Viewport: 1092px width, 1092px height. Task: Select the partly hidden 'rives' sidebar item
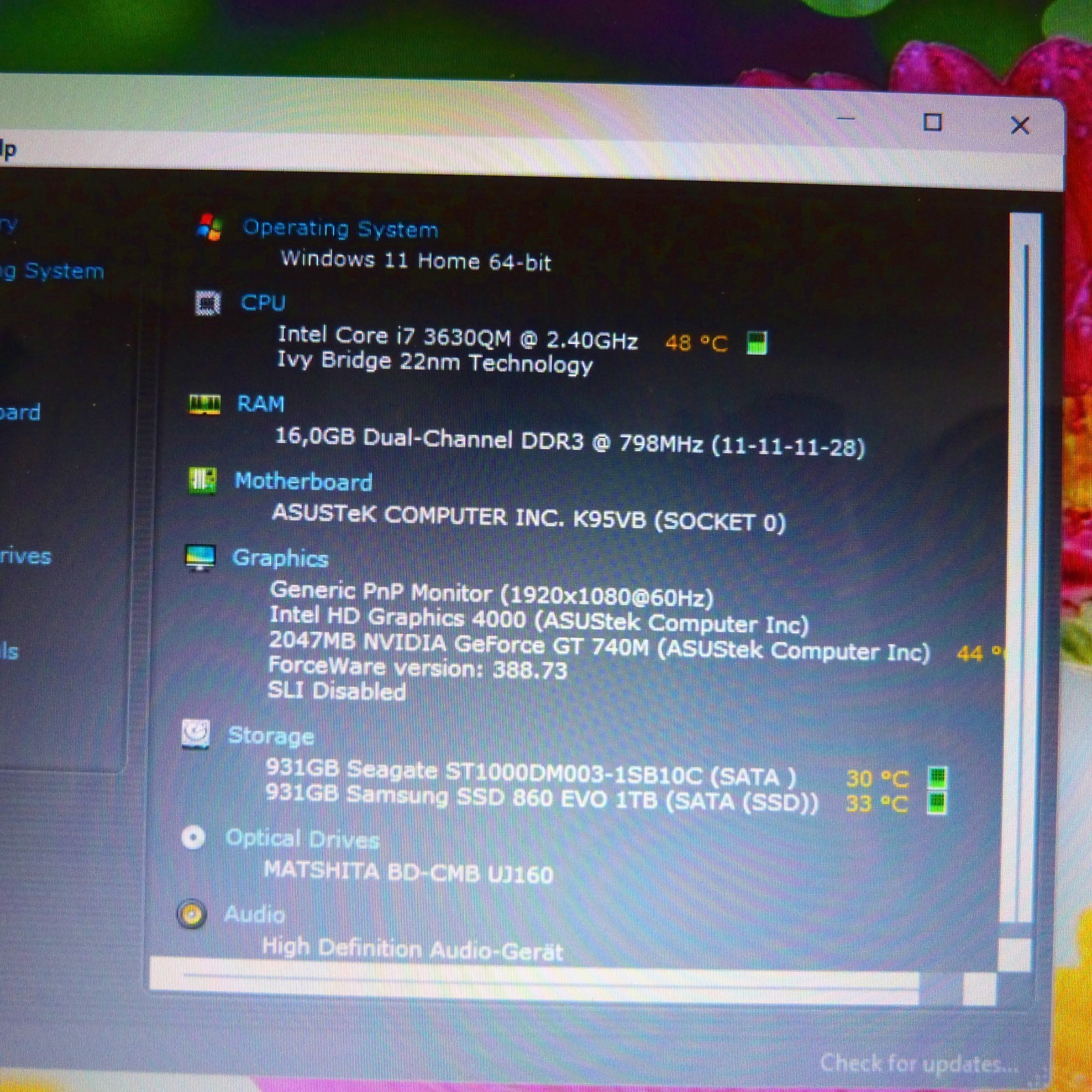tap(26, 556)
